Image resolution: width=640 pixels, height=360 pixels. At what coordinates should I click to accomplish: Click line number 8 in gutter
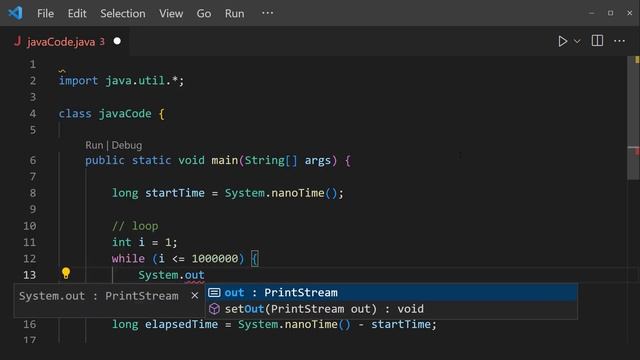point(33,193)
